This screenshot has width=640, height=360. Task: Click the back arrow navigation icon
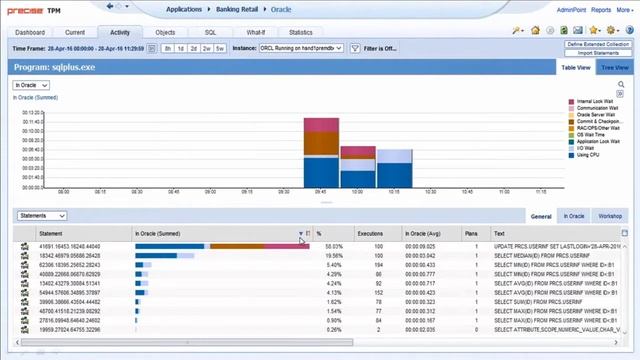pyautogui.click(x=110, y=6)
